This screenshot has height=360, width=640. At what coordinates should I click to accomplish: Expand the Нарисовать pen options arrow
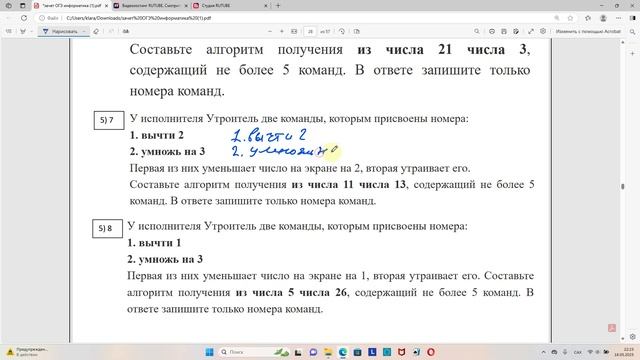[x=84, y=31]
